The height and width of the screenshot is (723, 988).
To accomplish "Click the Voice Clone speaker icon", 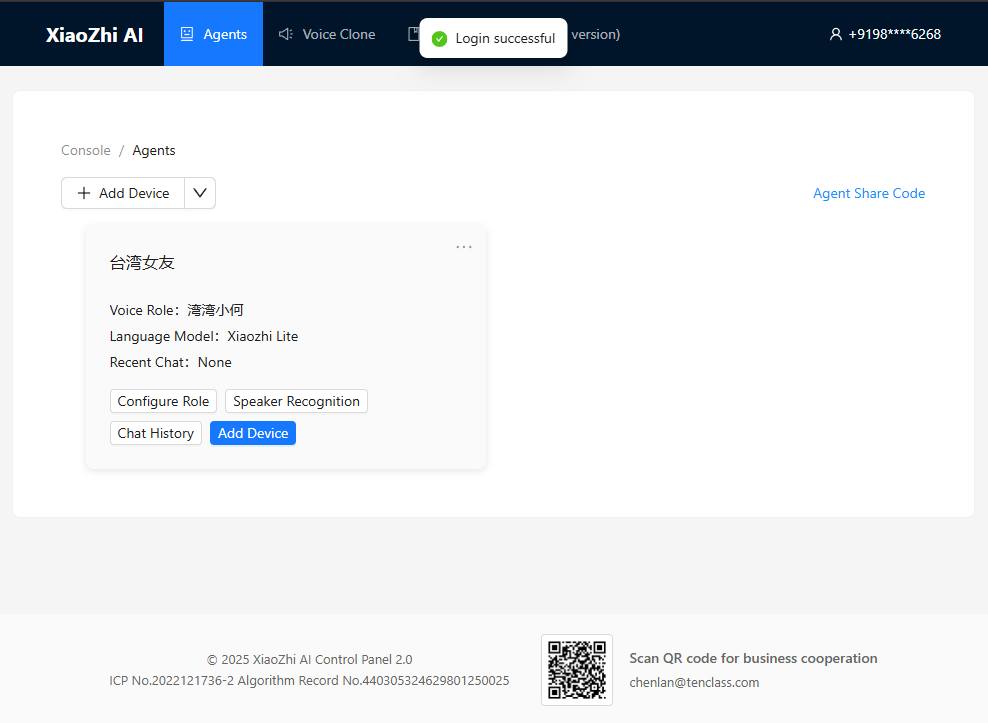I will point(285,34).
